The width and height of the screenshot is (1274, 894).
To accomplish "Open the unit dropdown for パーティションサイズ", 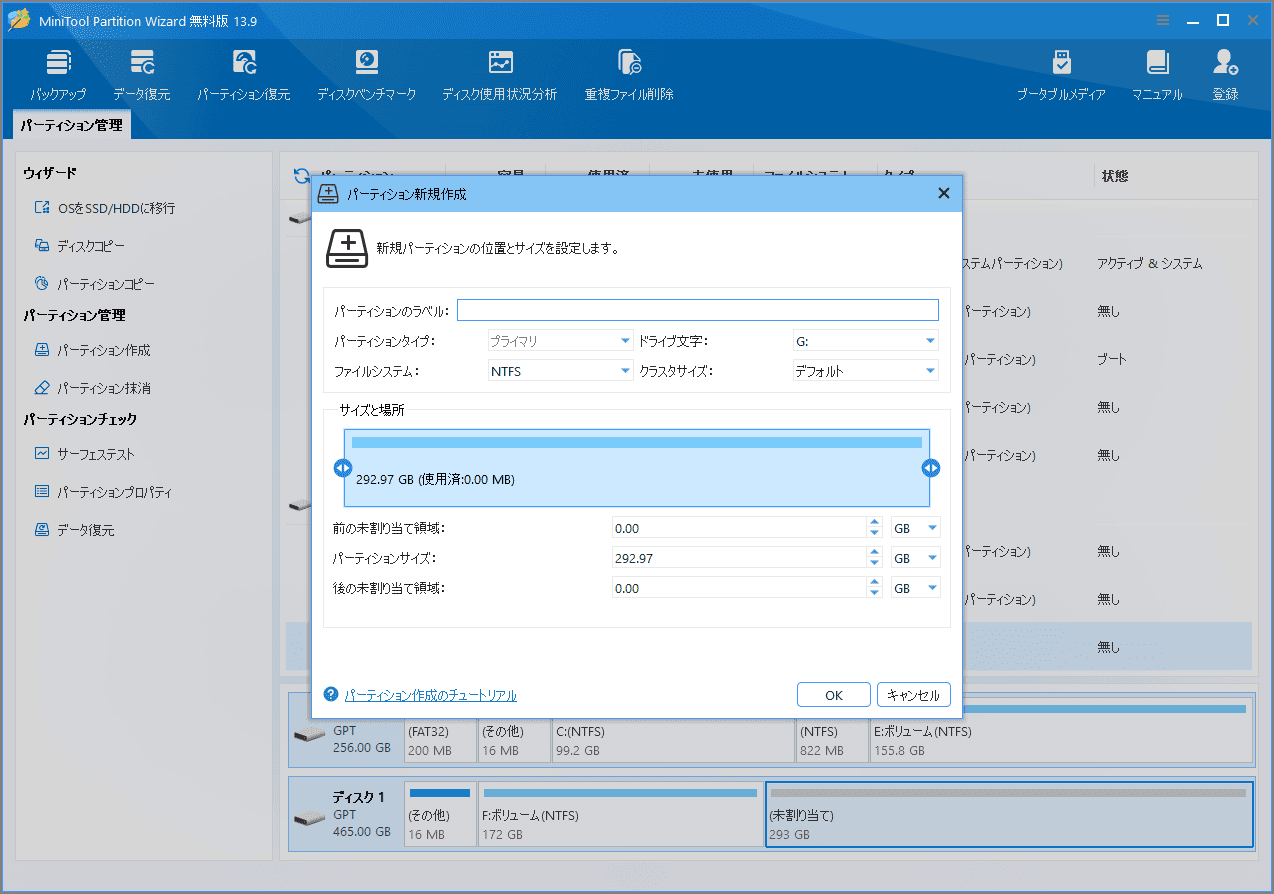I will [x=915, y=558].
